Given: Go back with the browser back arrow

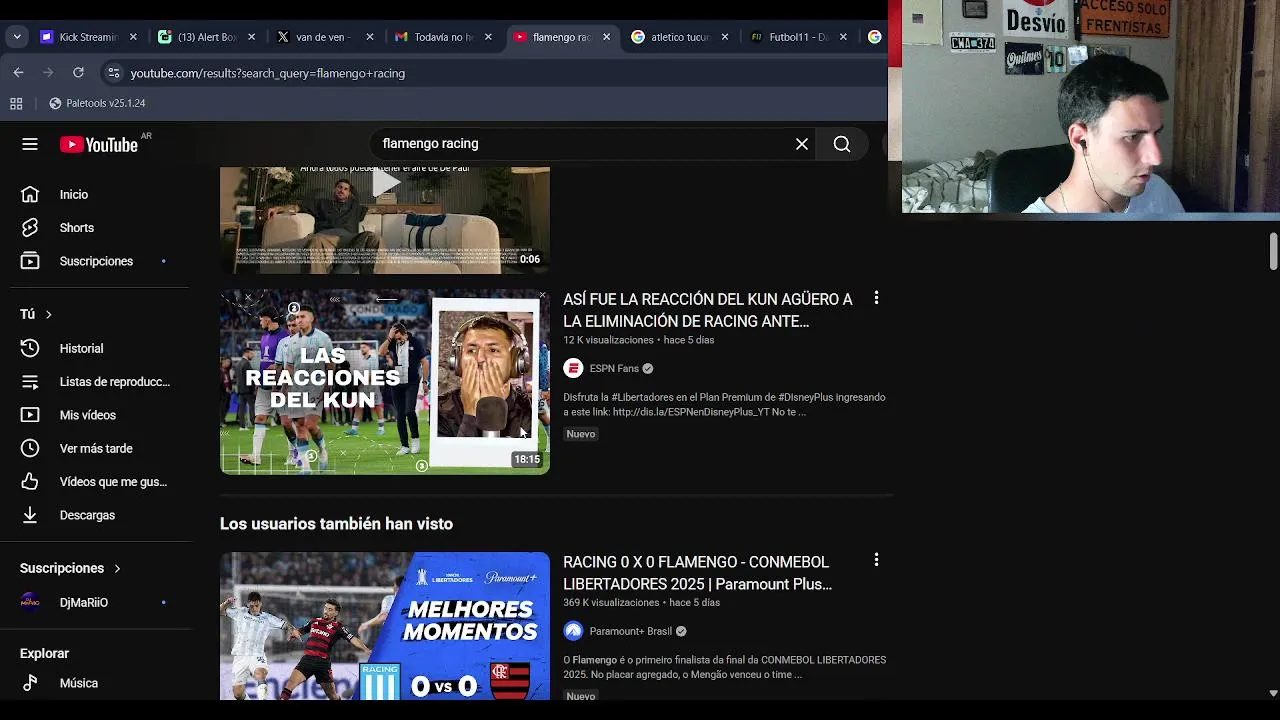Looking at the screenshot, I should (18, 73).
